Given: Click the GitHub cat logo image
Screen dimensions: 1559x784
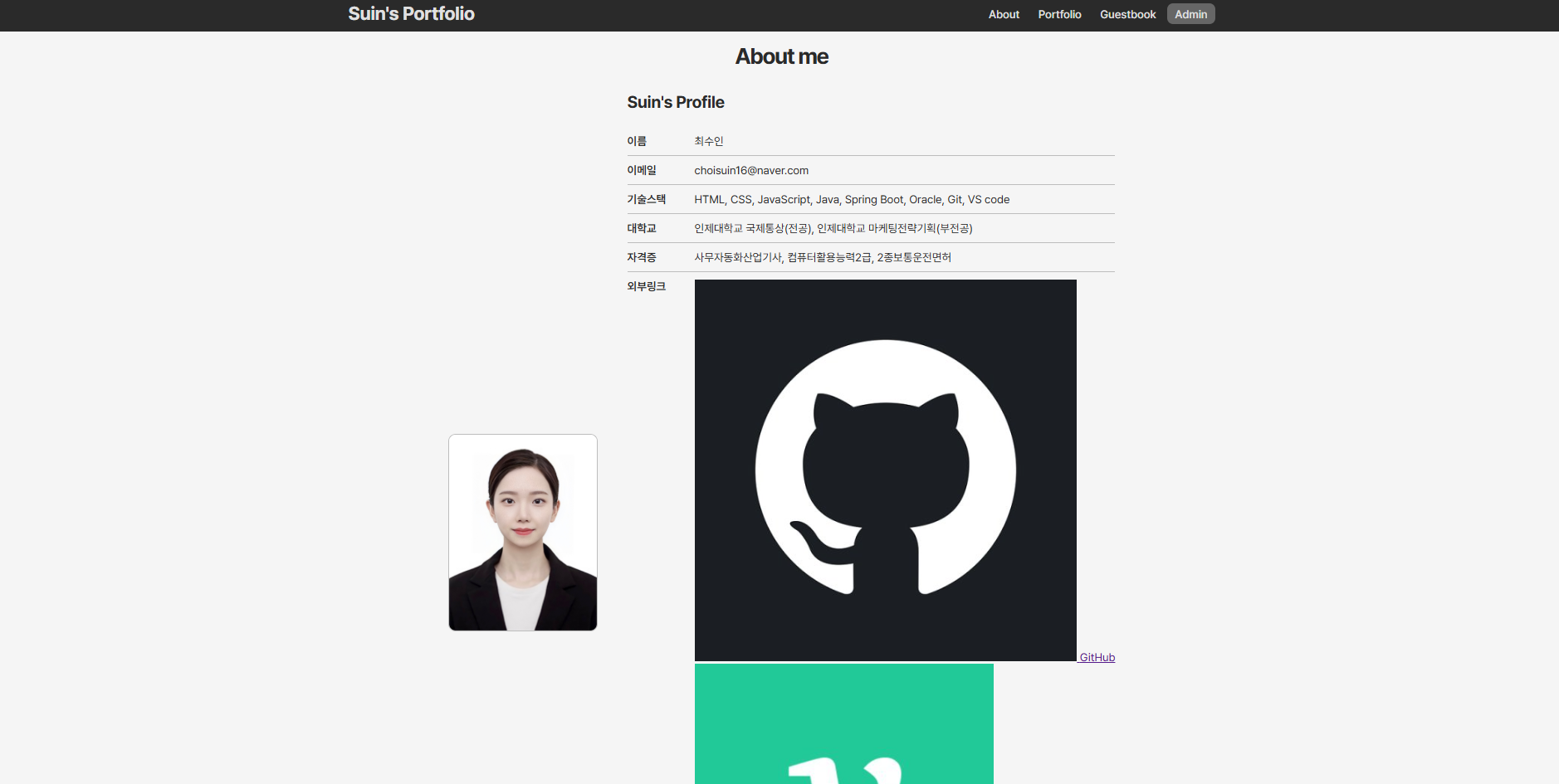Looking at the screenshot, I should point(884,470).
